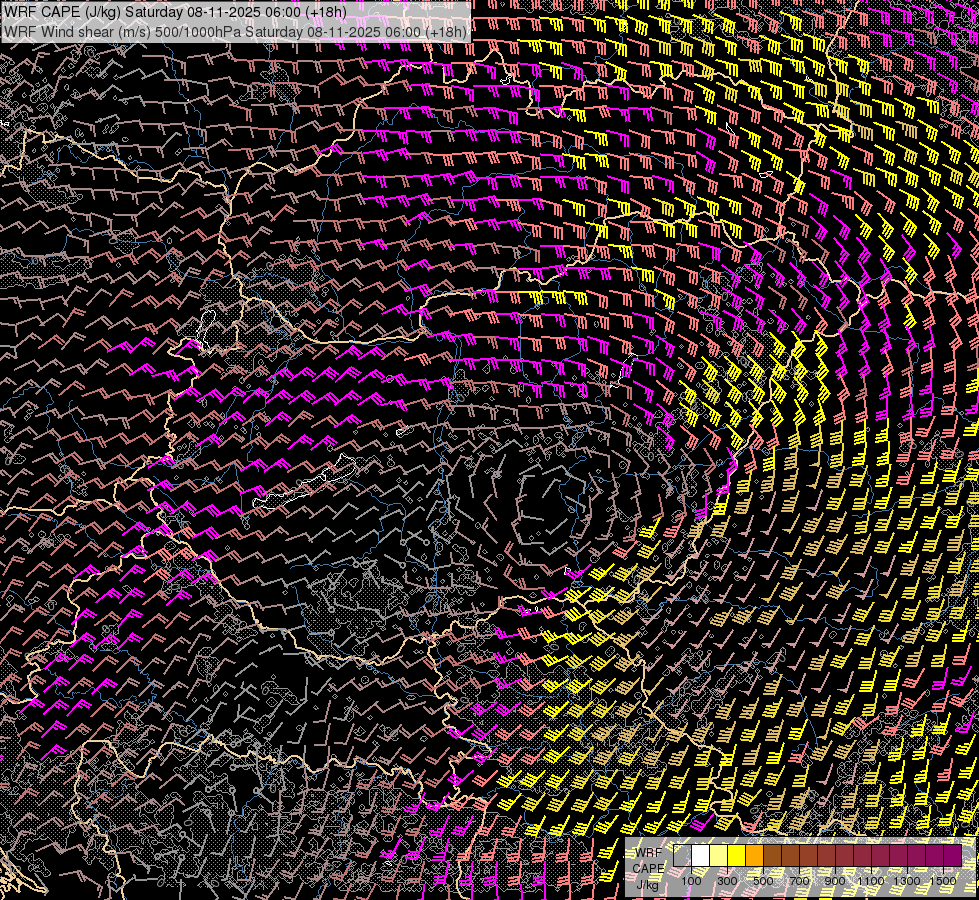Select "500/1000hPa" in the wind shear title
Screen dimensions: 979x900
pos(198,32)
